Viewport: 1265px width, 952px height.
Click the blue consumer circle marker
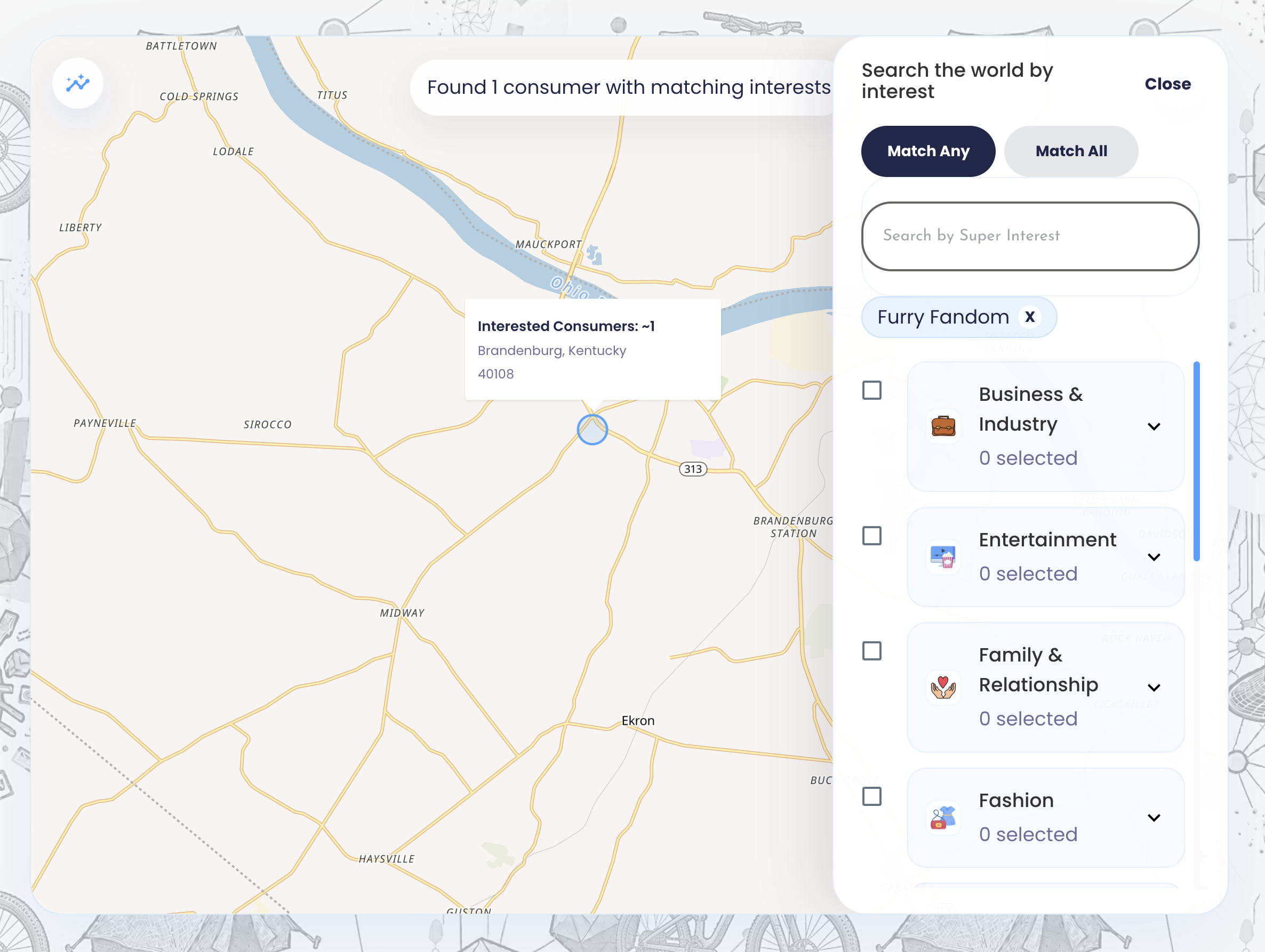592,430
